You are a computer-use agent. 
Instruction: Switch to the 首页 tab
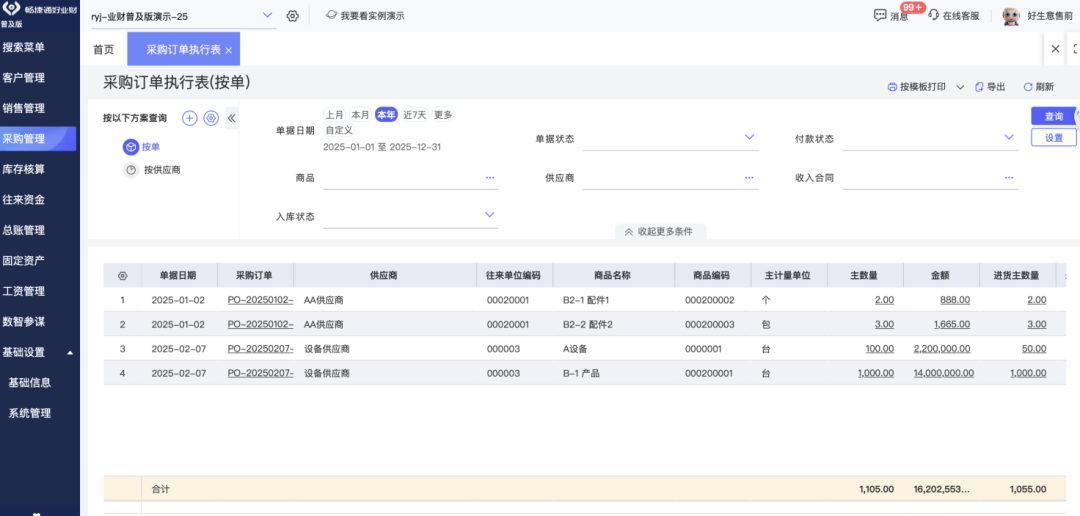tap(103, 50)
